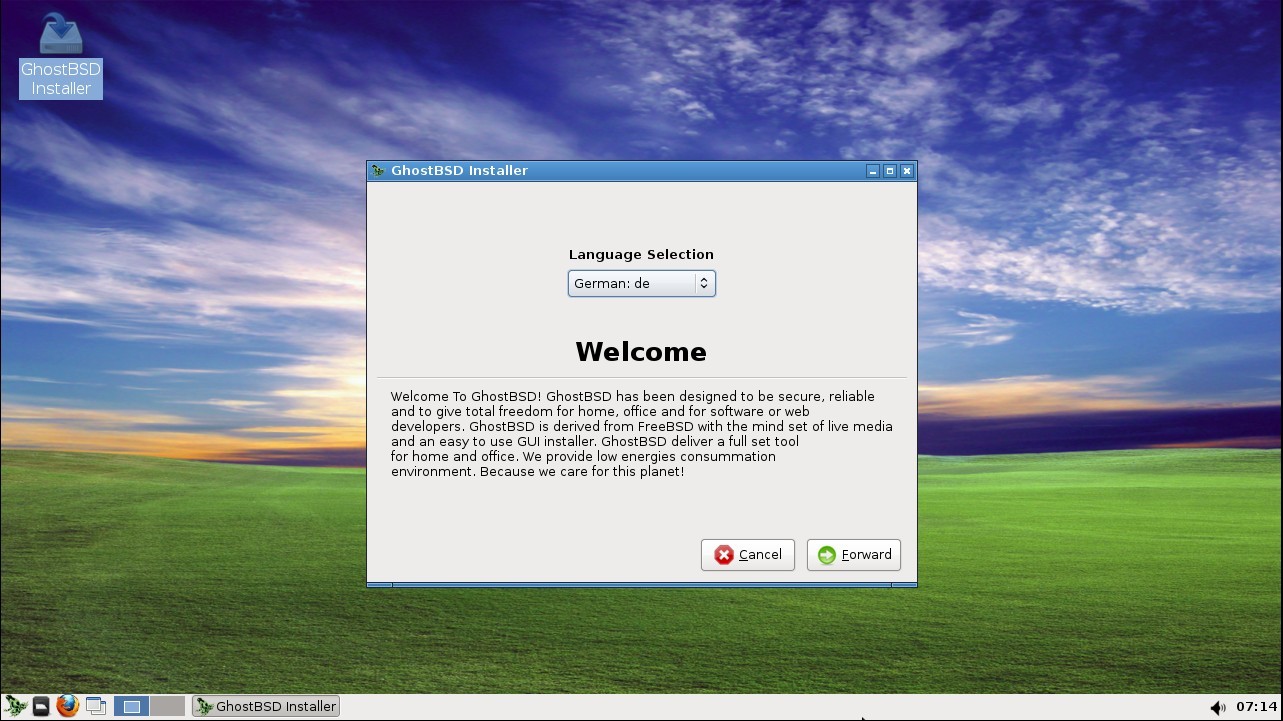Open the GhostBSD start menu in taskbar
Screen dimensions: 1283x721
point(15,706)
